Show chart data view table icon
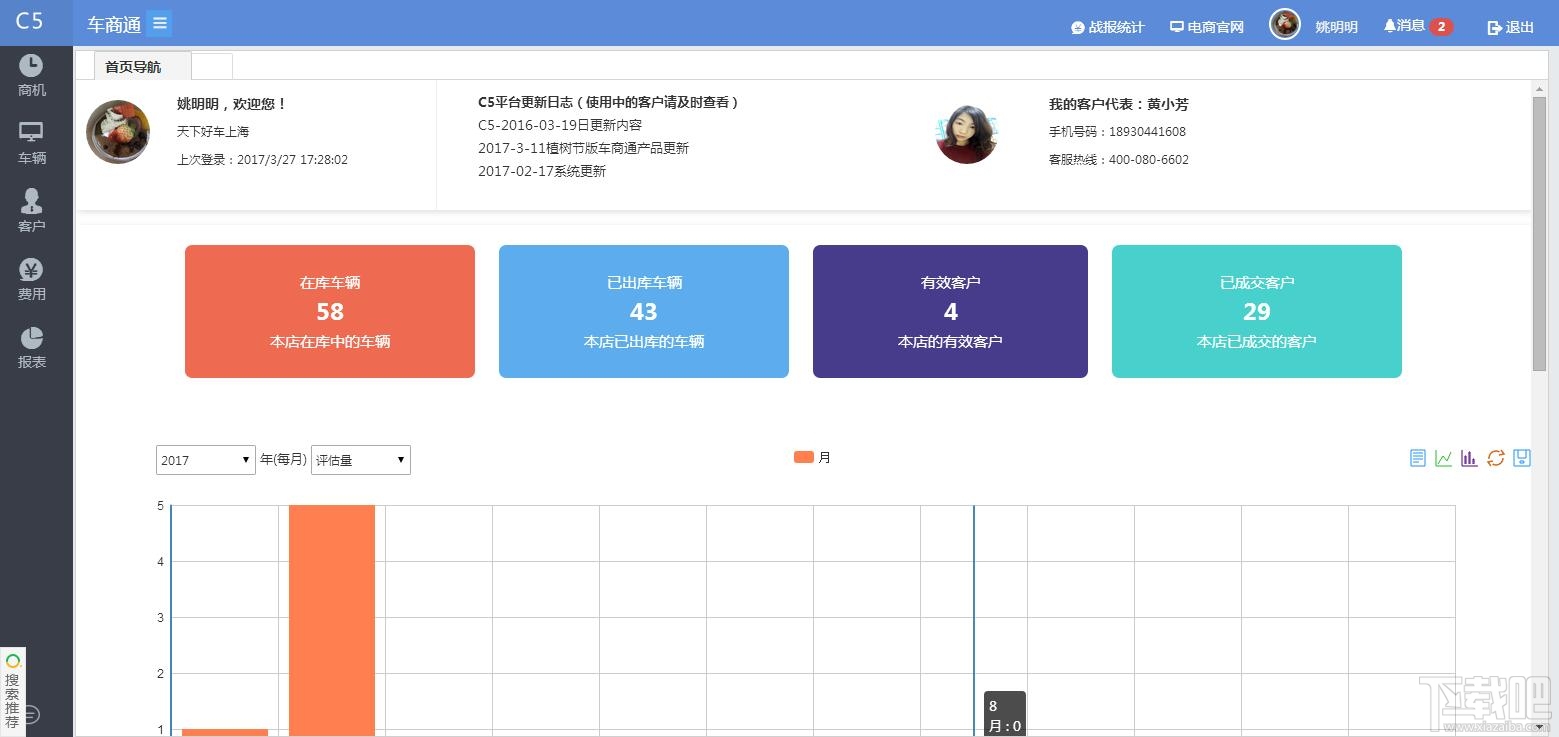Screen dimensions: 1559x737 [x=1418, y=458]
